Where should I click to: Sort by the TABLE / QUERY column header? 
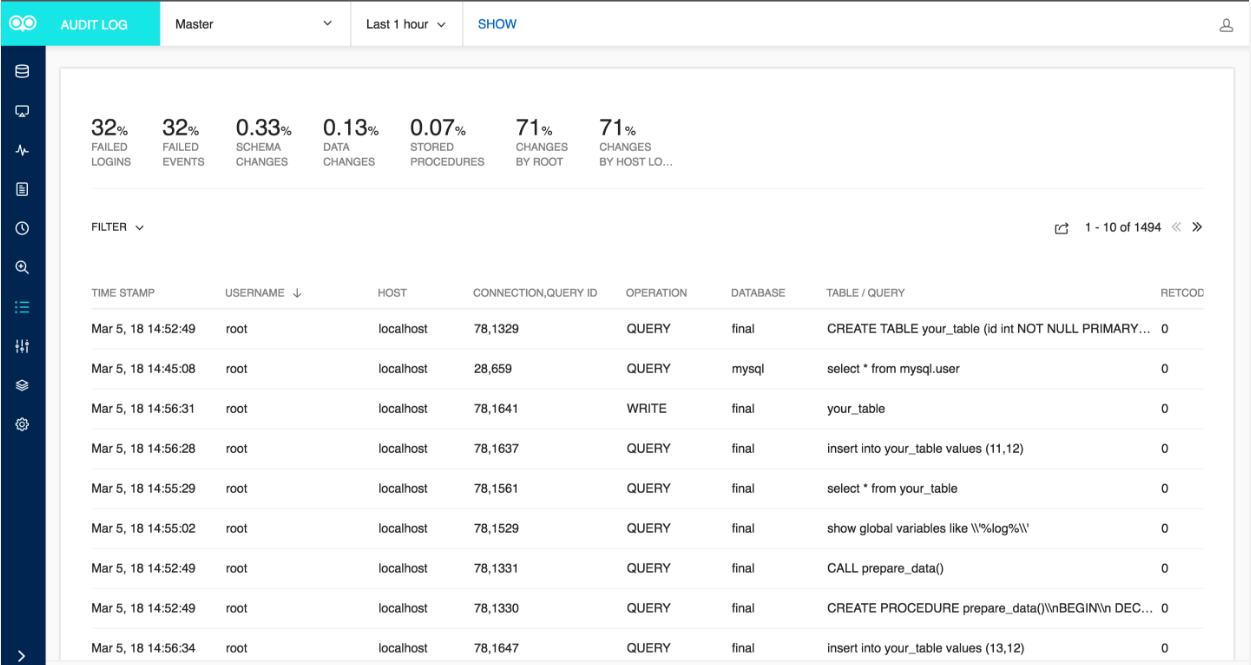coord(865,293)
